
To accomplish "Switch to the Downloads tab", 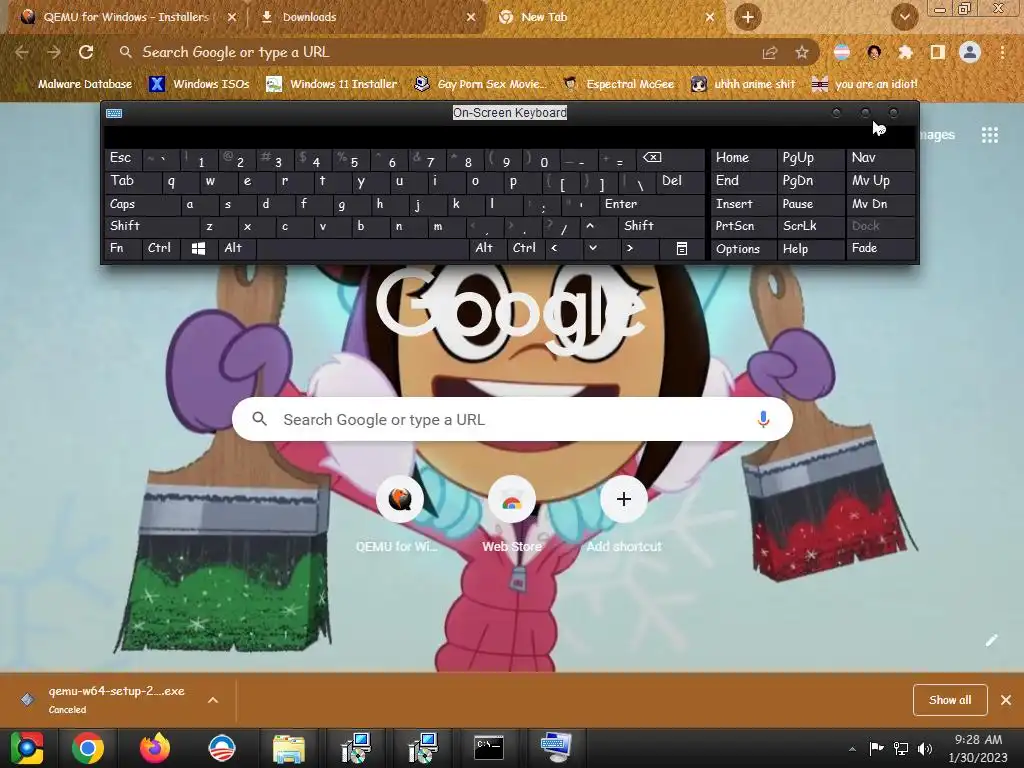I will (366, 17).
